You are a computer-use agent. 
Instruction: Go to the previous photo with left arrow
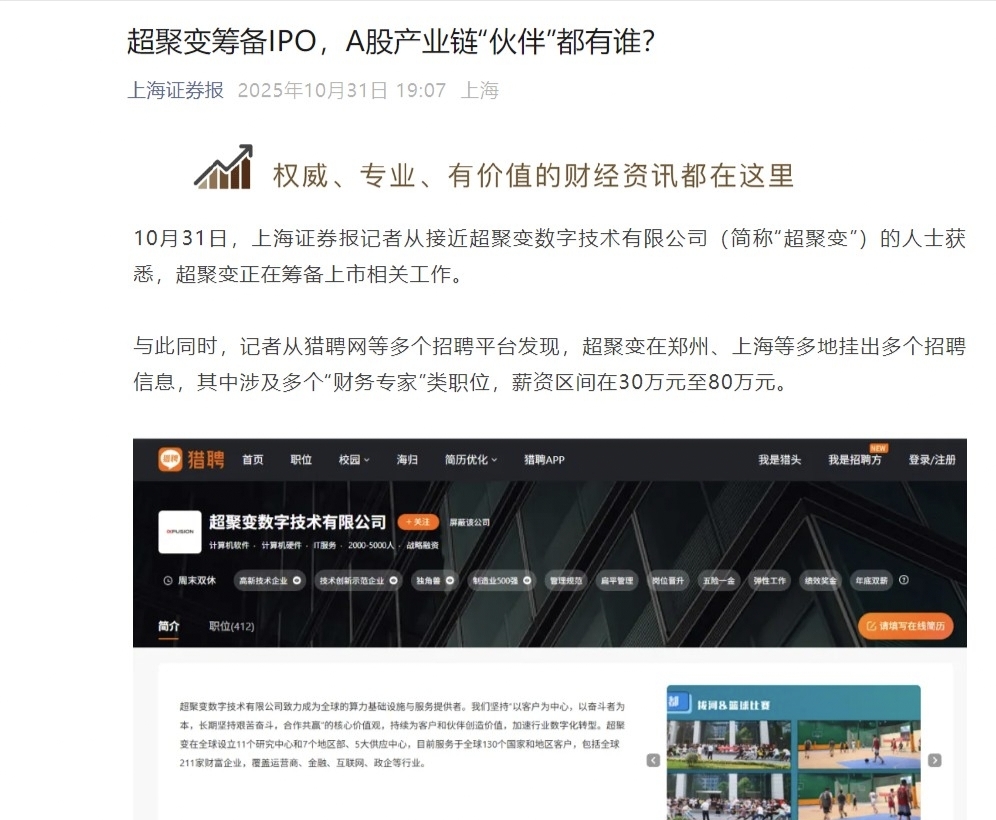pos(653,760)
